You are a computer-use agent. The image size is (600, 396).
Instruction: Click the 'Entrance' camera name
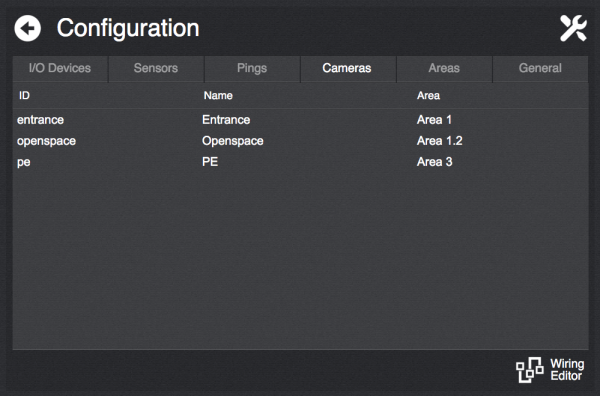pos(226,120)
